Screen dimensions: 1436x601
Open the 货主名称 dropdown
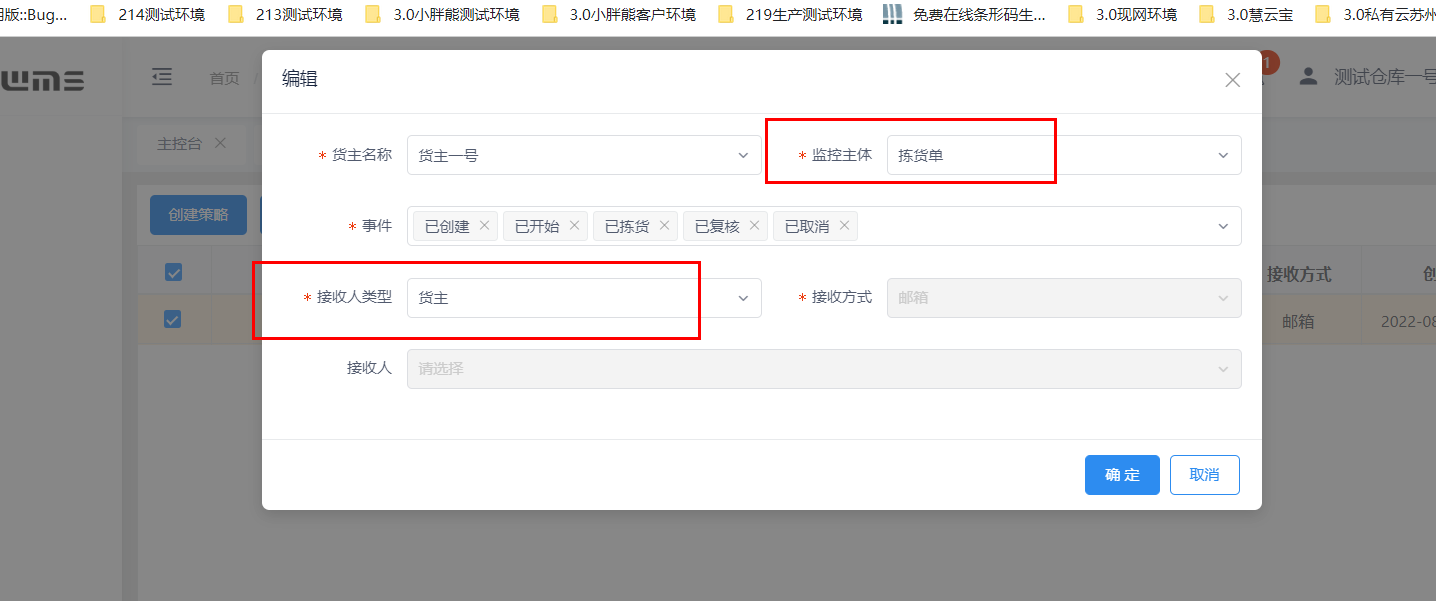pos(584,155)
